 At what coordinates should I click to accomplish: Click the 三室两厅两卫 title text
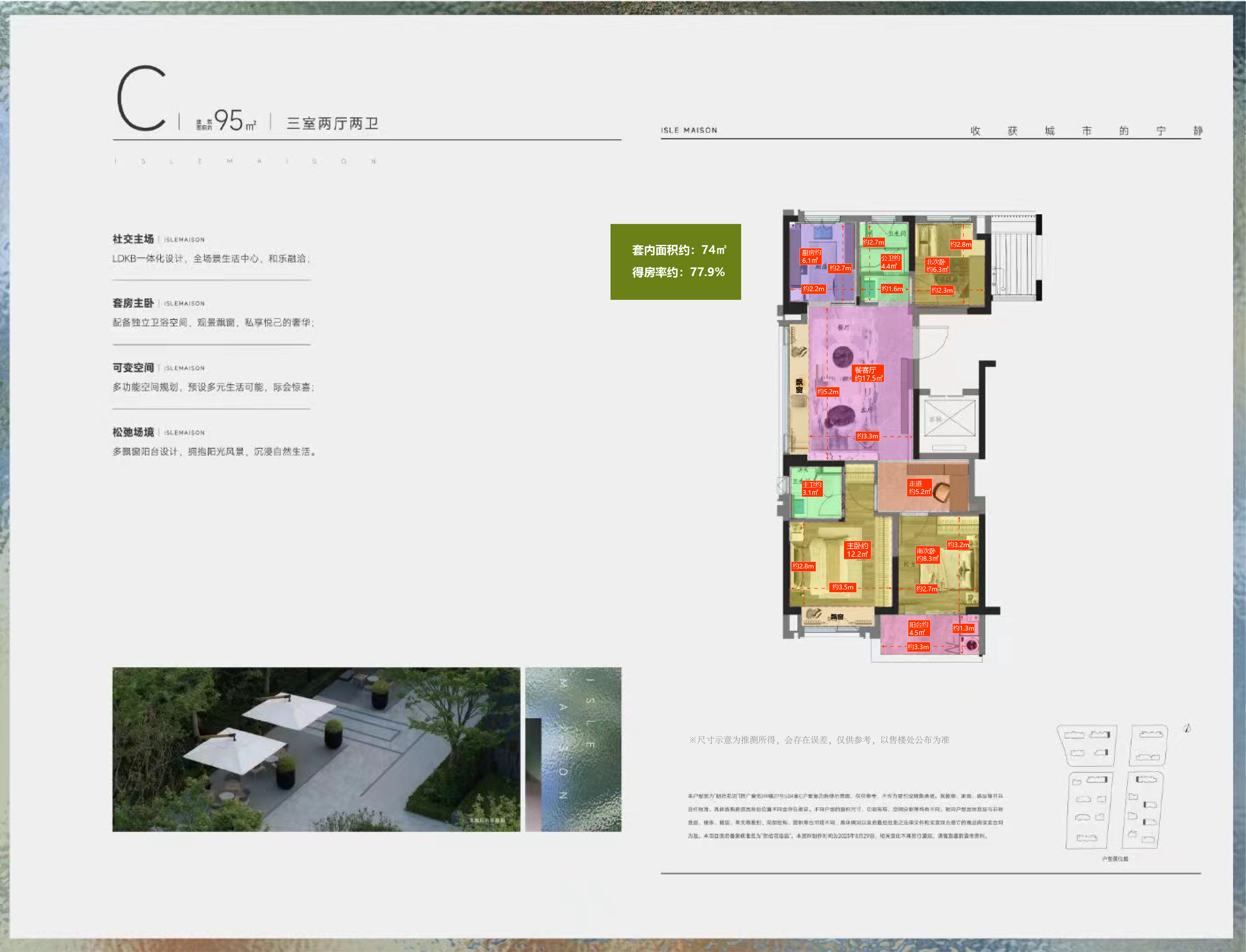332,124
